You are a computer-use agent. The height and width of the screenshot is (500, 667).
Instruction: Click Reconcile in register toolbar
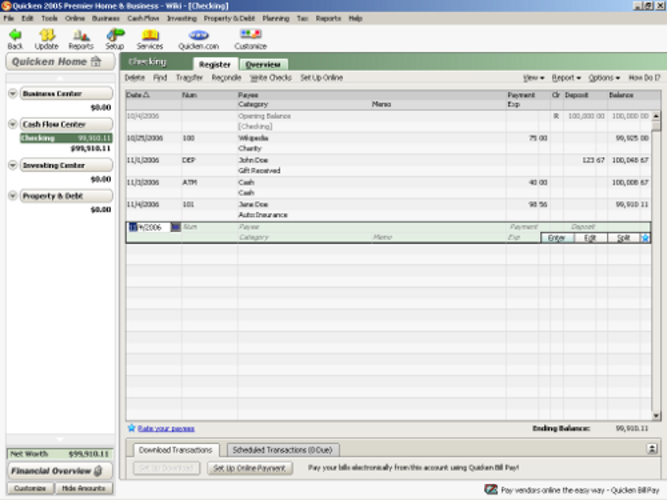tap(226, 78)
